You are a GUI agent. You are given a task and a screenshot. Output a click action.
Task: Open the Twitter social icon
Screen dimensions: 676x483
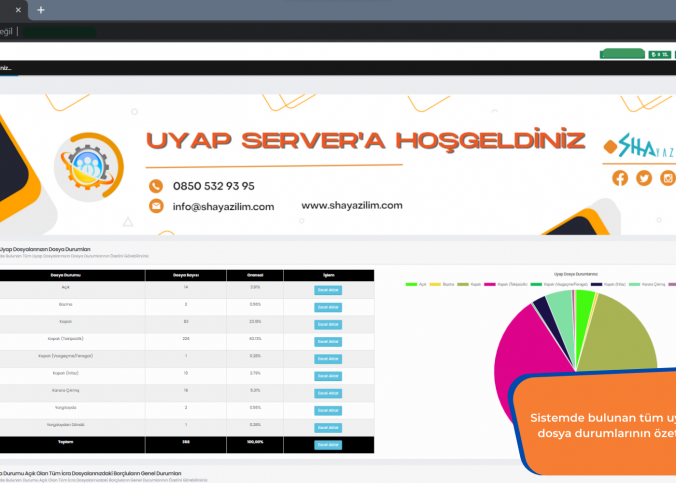(x=644, y=178)
